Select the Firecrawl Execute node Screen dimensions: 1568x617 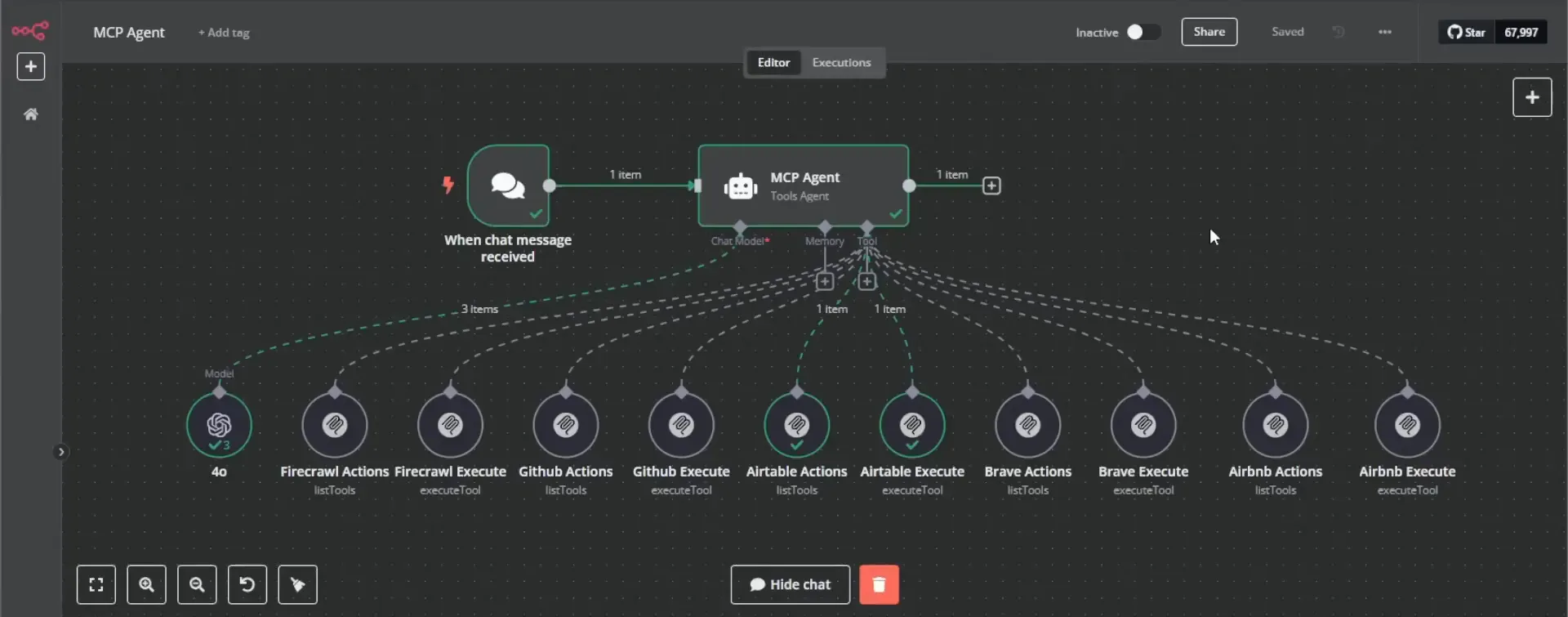click(450, 425)
